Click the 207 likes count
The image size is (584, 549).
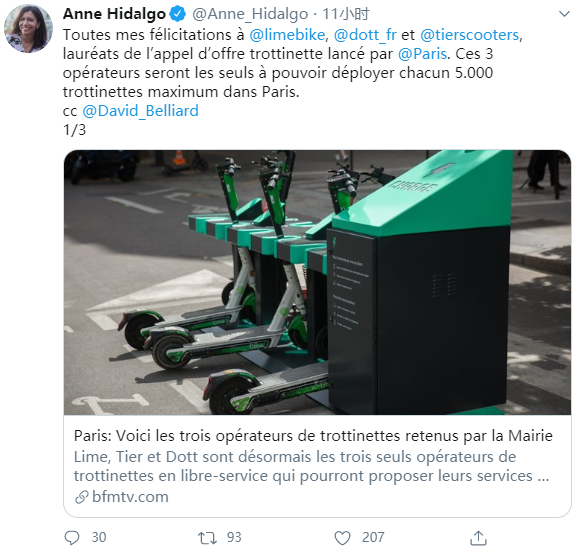click(x=373, y=537)
